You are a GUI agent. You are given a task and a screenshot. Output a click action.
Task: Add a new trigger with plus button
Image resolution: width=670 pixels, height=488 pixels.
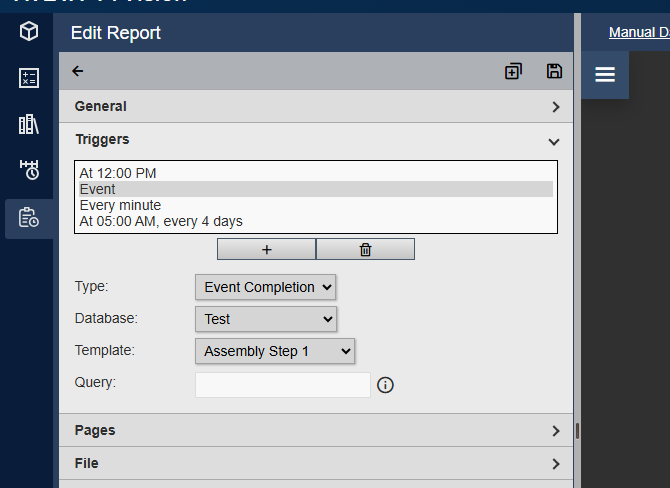[x=266, y=249]
